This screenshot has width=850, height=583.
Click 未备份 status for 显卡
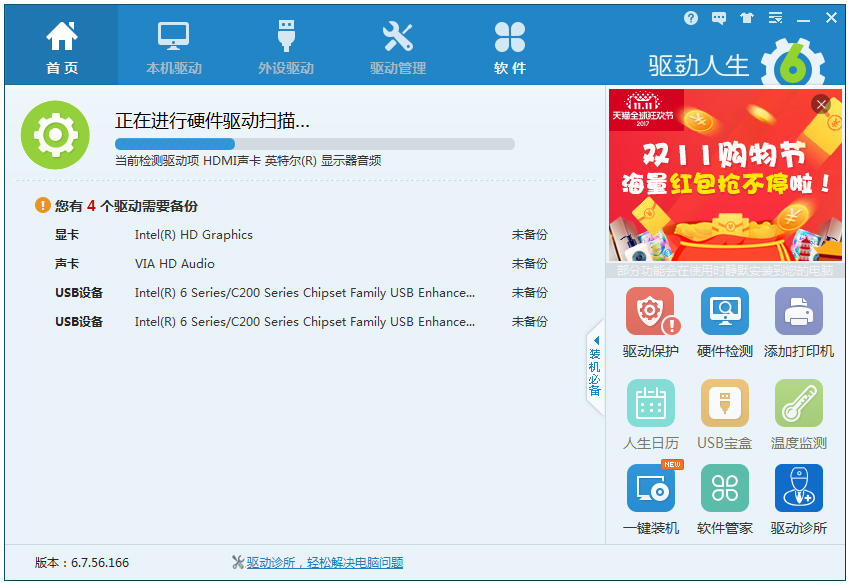click(x=529, y=235)
